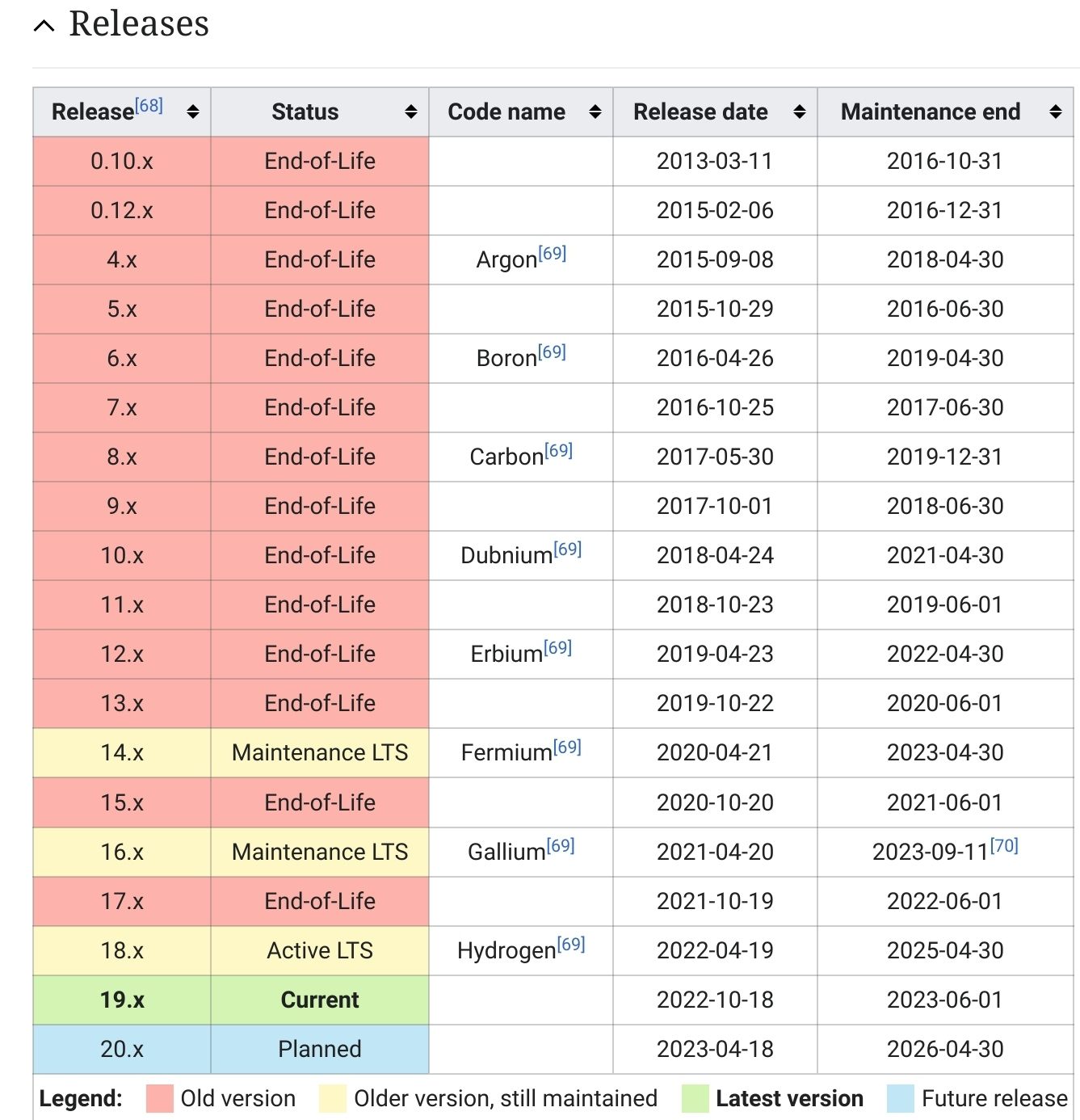Open citation 69 next to Boron
The image size is (1080, 1120).
tap(553, 352)
